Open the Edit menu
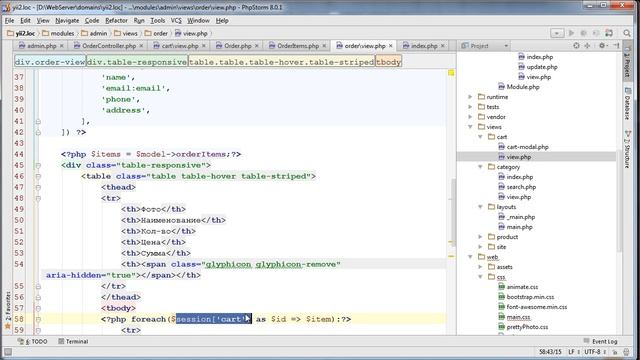640x360 pixels. click(25, 20)
